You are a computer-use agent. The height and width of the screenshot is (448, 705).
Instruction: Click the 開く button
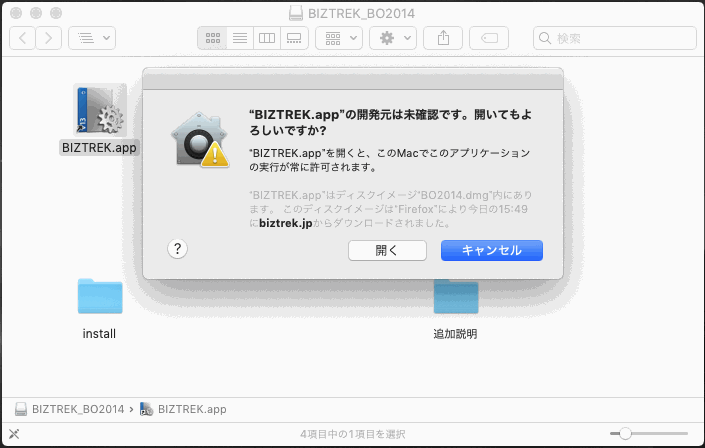click(x=387, y=250)
